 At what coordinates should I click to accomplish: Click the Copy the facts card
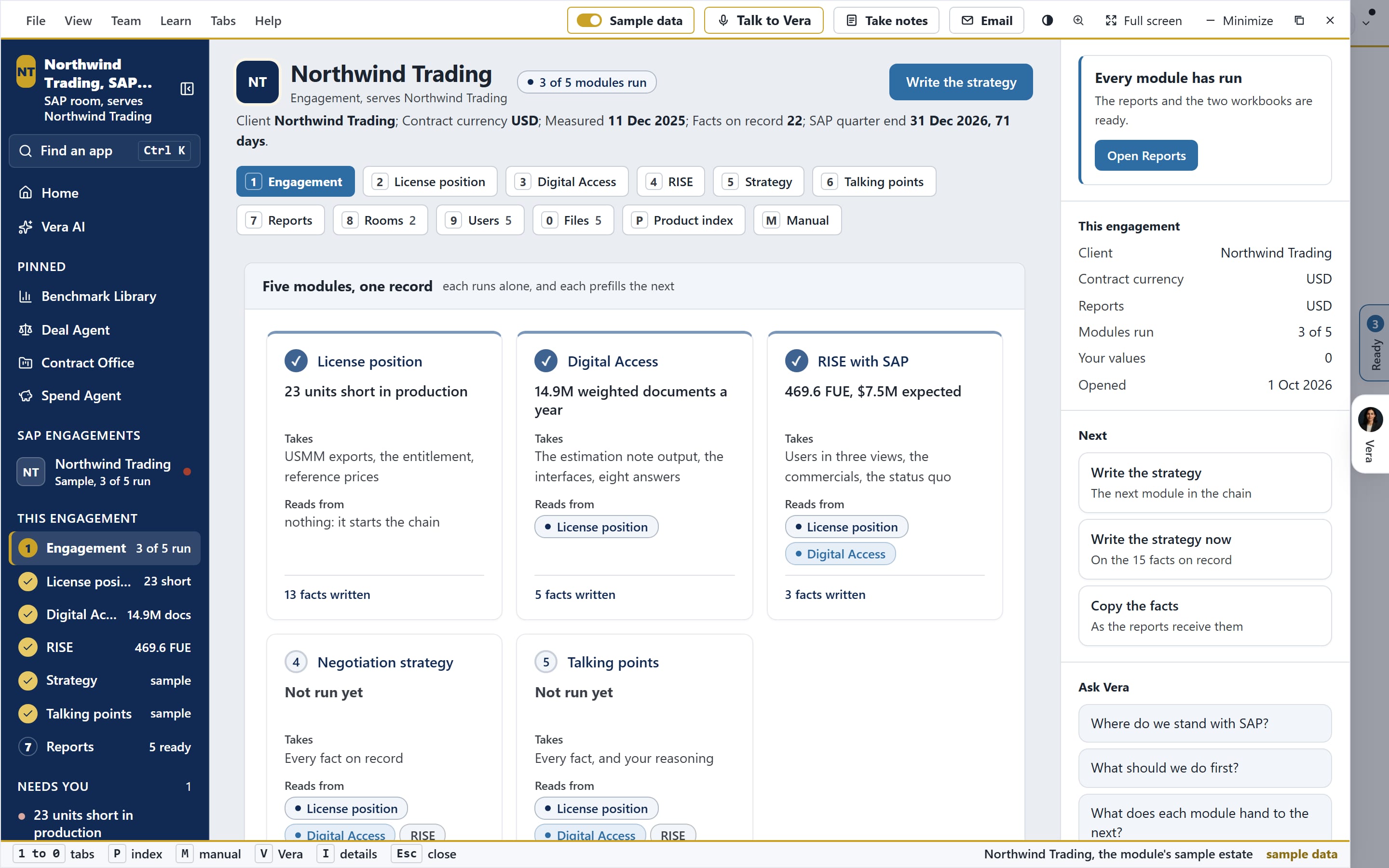1204,615
